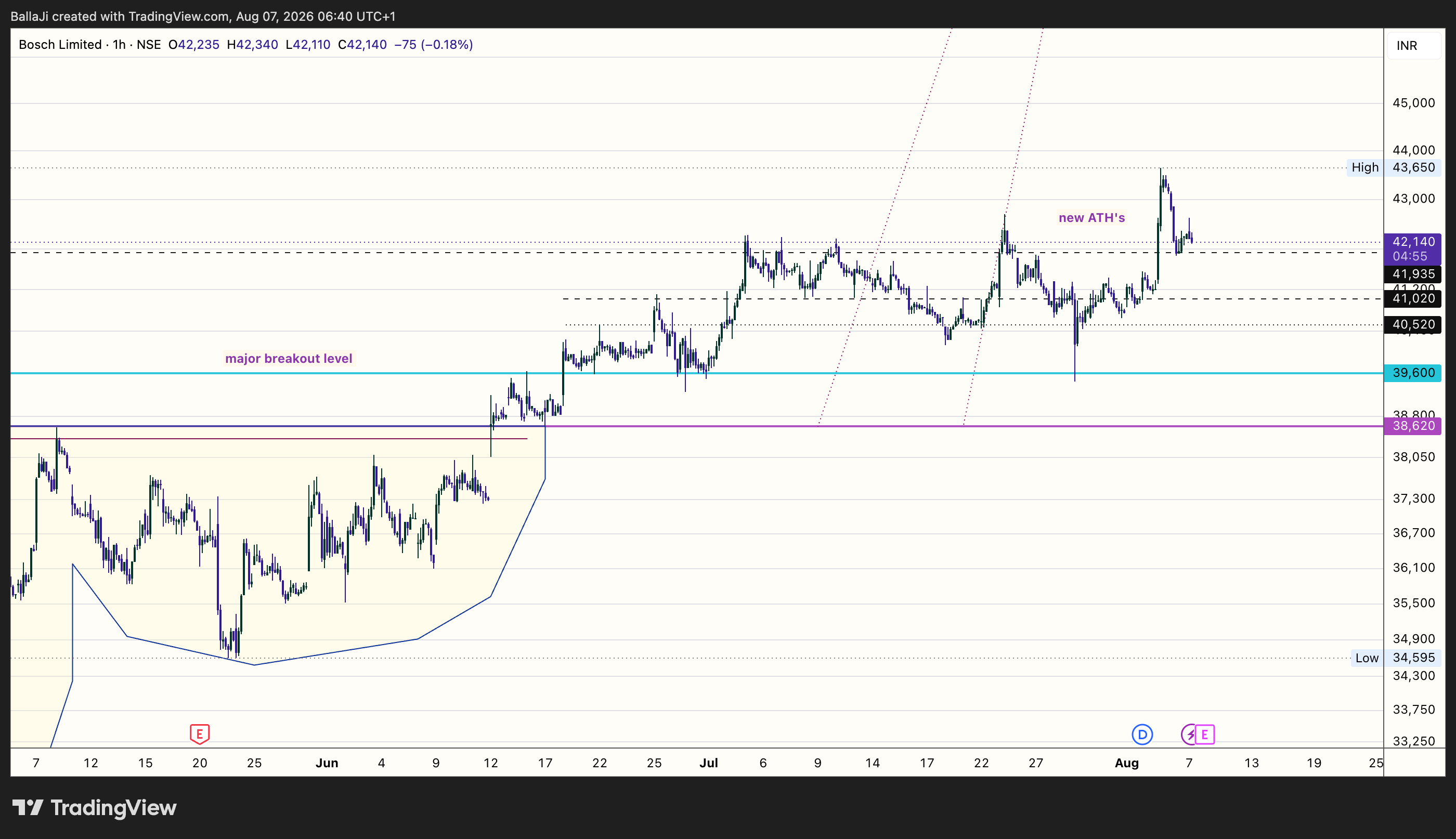Select the 38,620 purple price label
1456x839 pixels.
click(1412, 426)
